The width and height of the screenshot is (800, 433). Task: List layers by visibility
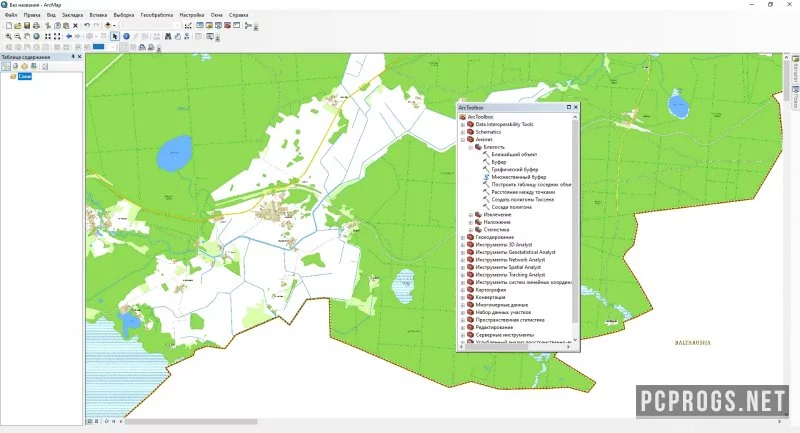click(24, 66)
